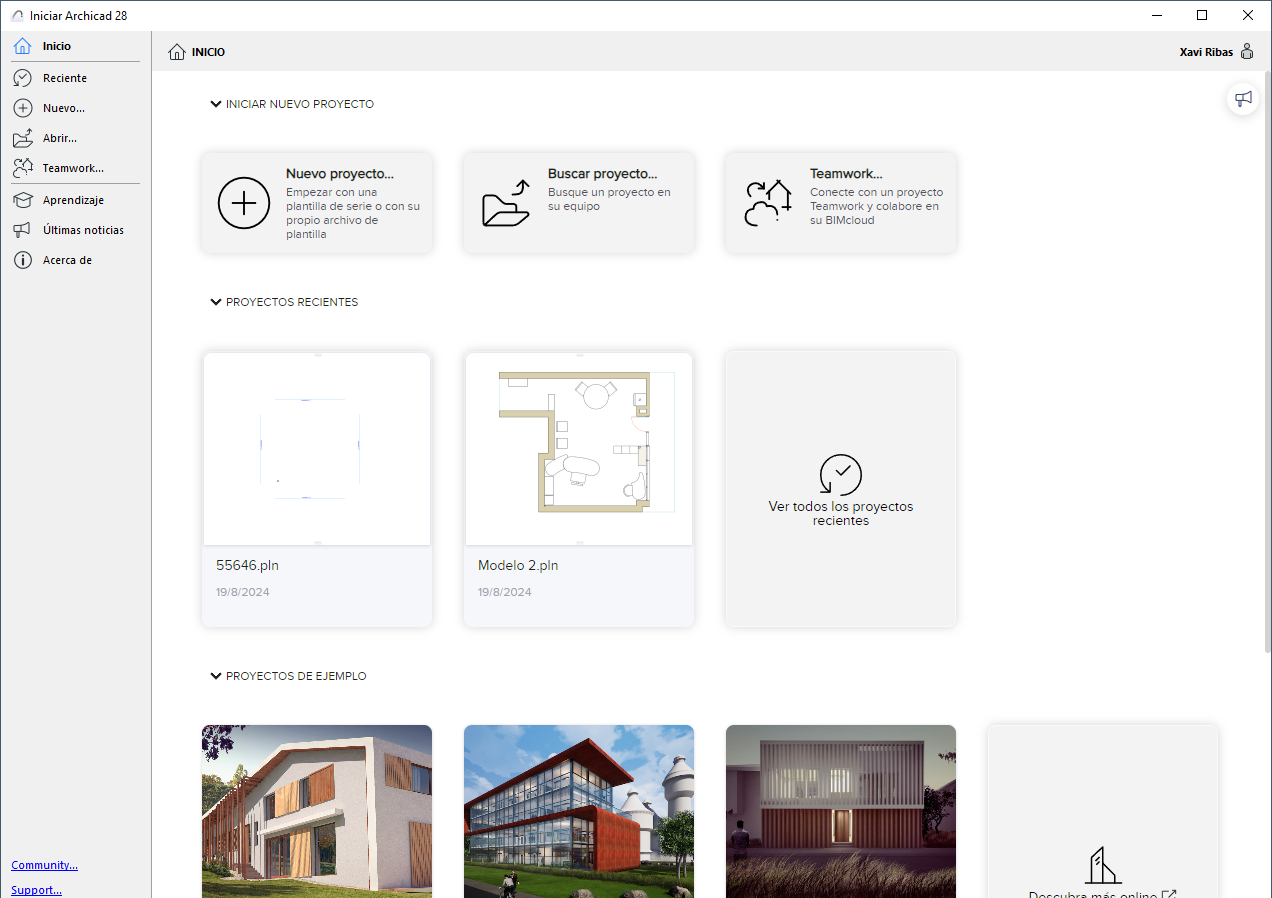Click the Teamwork card description text
This screenshot has width=1272, height=898.
876,206
